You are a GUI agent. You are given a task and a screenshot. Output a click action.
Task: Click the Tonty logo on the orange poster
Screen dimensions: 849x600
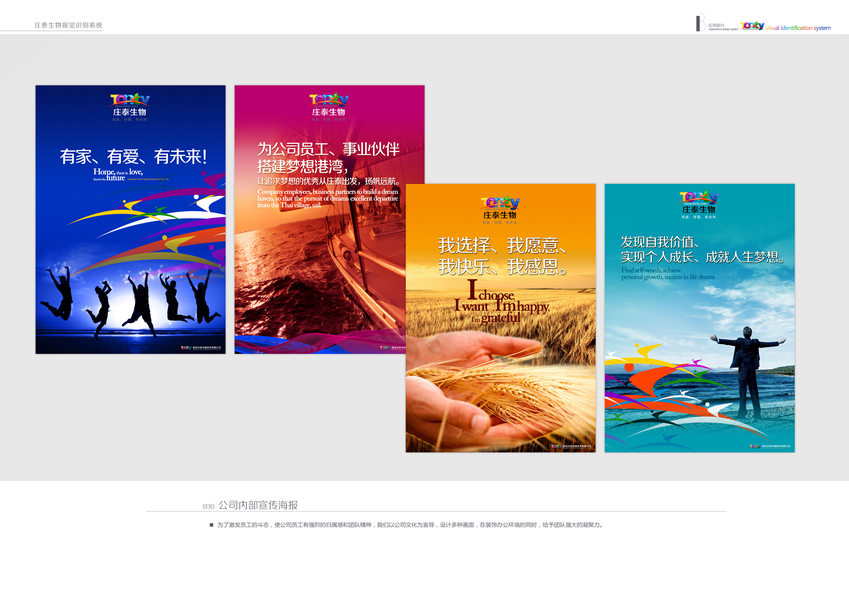coord(500,208)
